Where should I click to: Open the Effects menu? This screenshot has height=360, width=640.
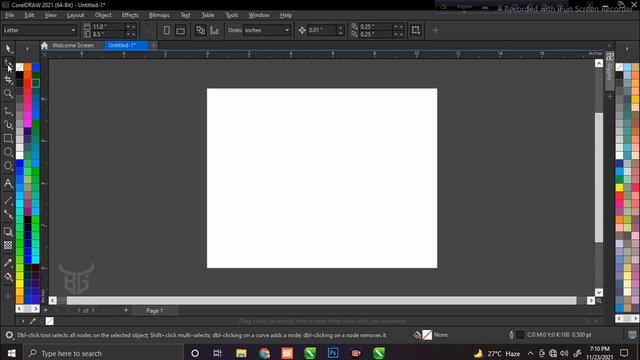pos(130,15)
